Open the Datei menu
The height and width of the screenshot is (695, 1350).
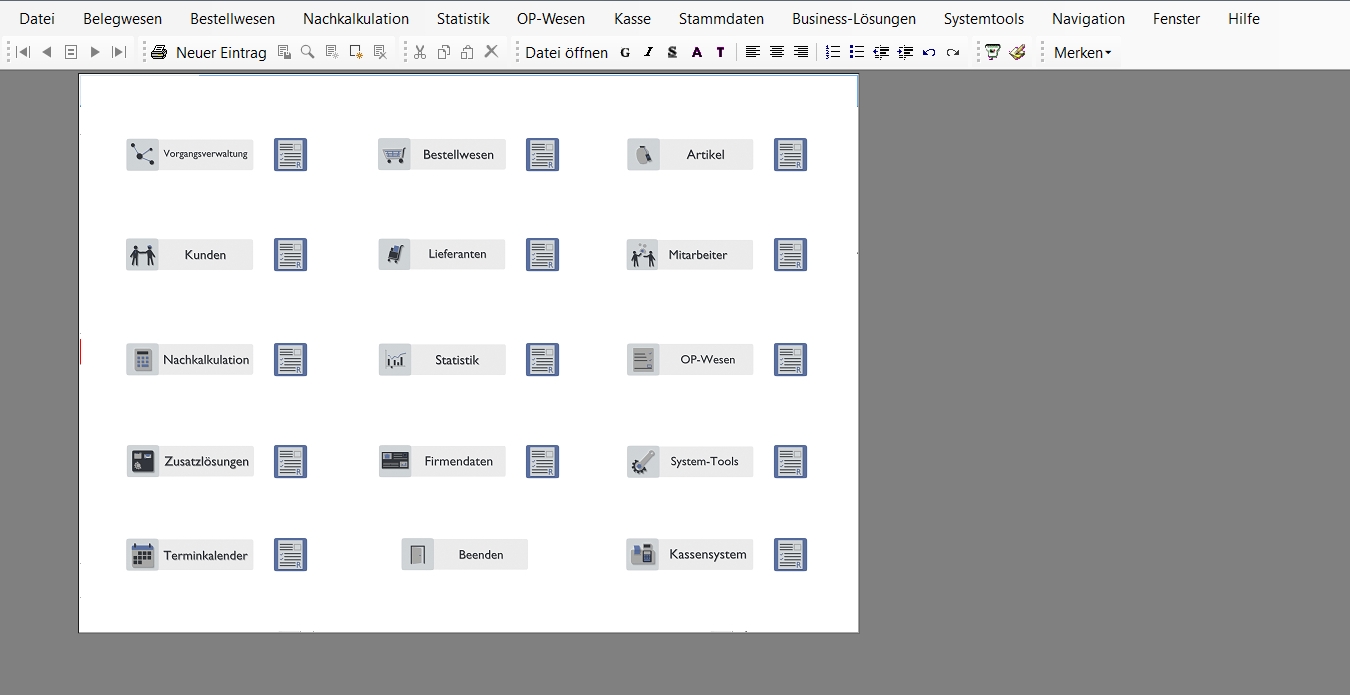37,18
